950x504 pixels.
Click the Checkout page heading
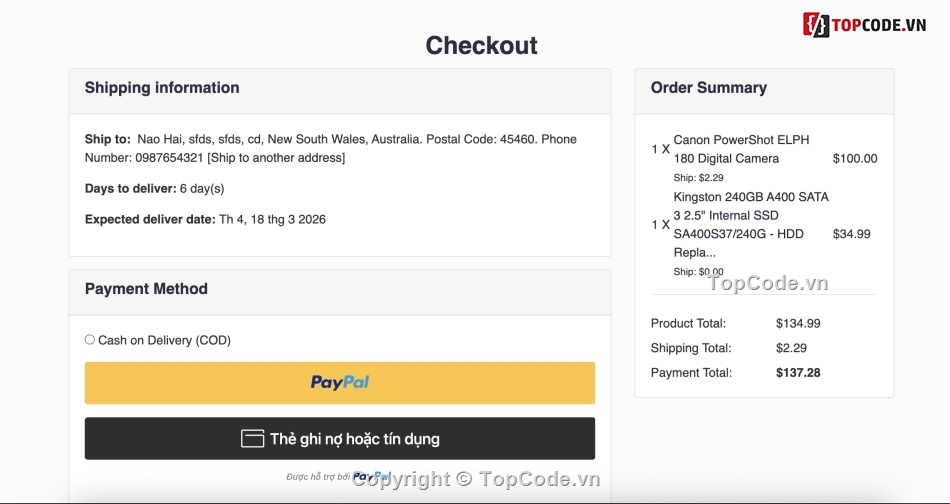(481, 45)
